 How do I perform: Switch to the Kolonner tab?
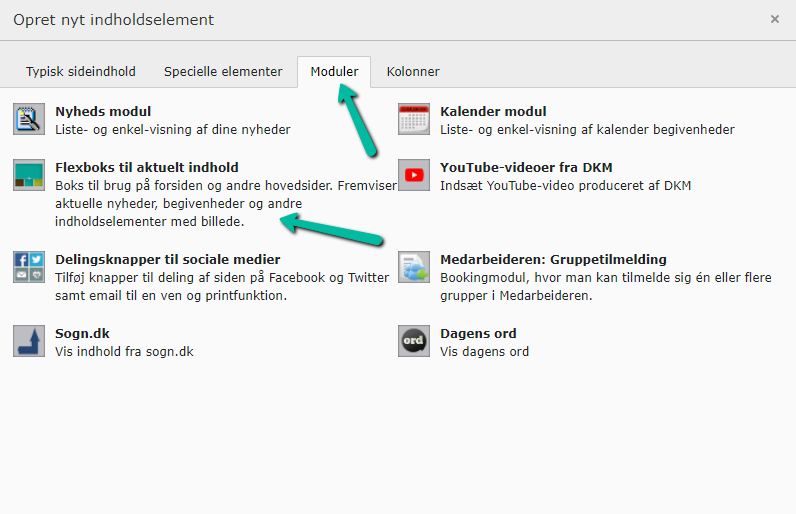point(413,72)
